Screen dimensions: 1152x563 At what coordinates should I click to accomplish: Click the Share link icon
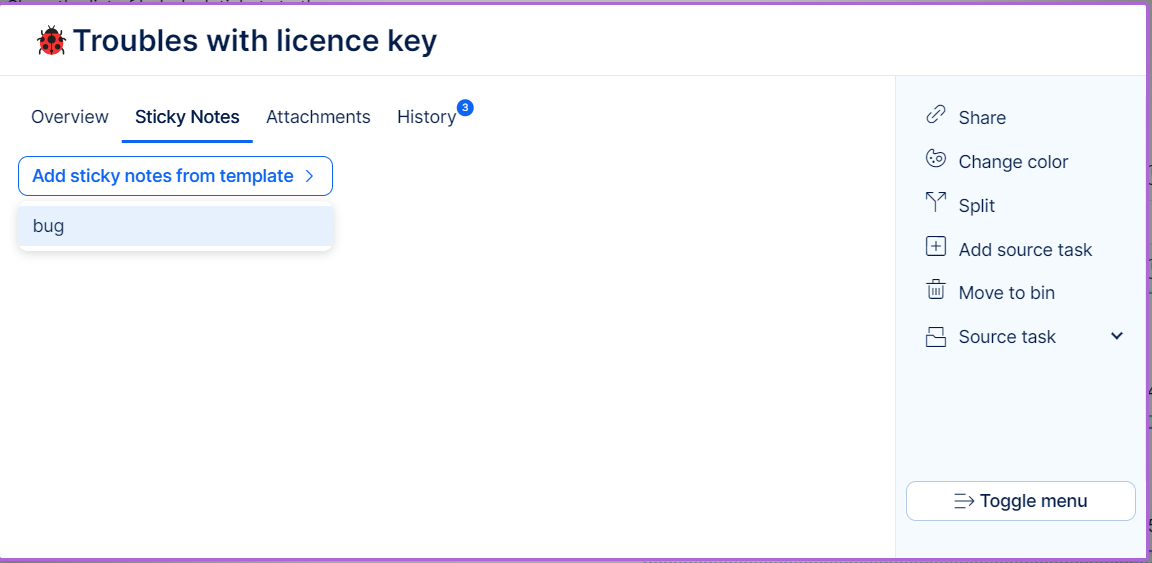936,115
